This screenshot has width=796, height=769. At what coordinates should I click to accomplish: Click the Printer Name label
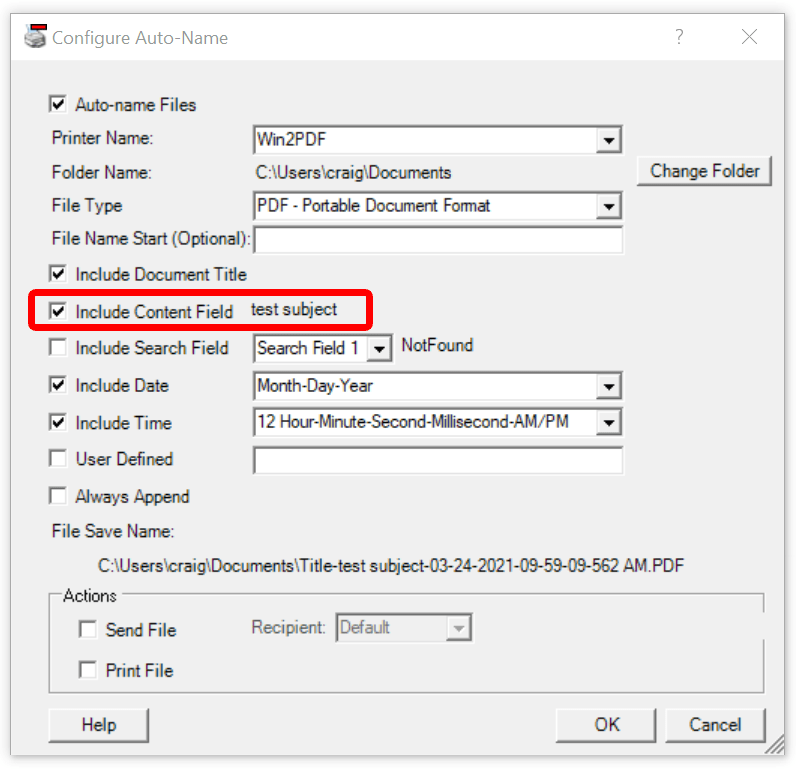(102, 138)
